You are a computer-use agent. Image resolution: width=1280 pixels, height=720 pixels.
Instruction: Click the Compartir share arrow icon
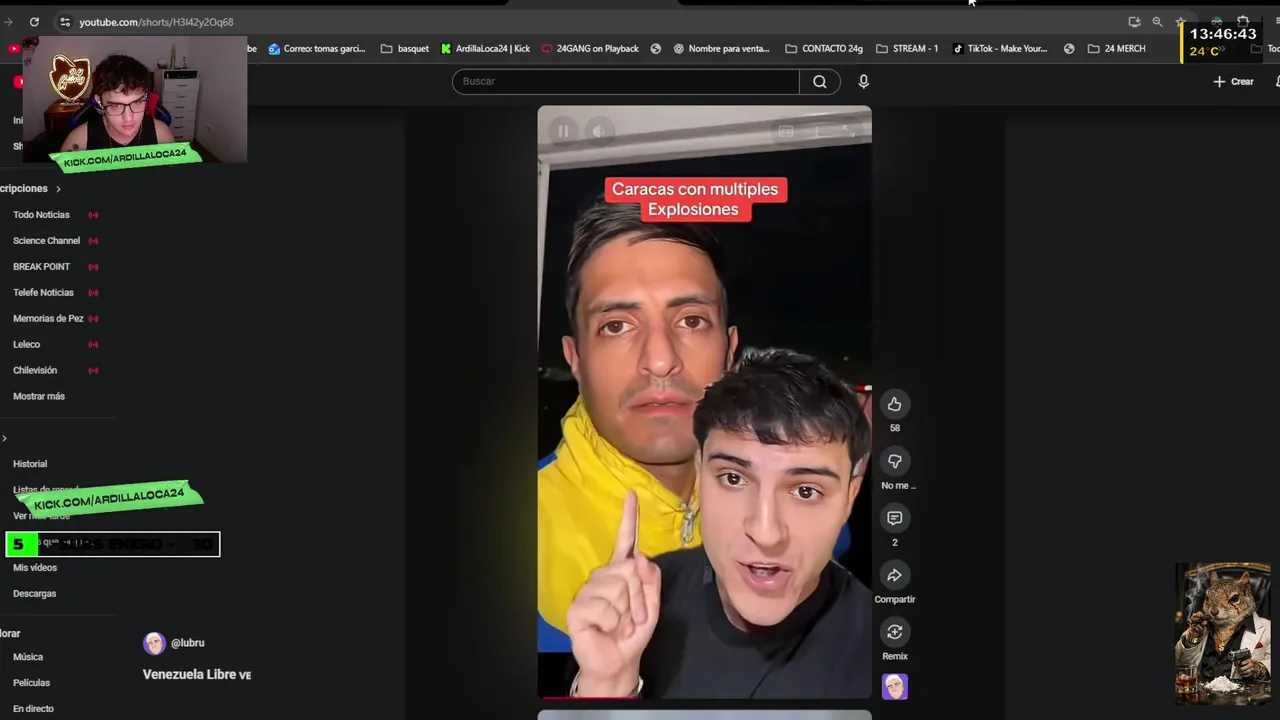pos(894,575)
